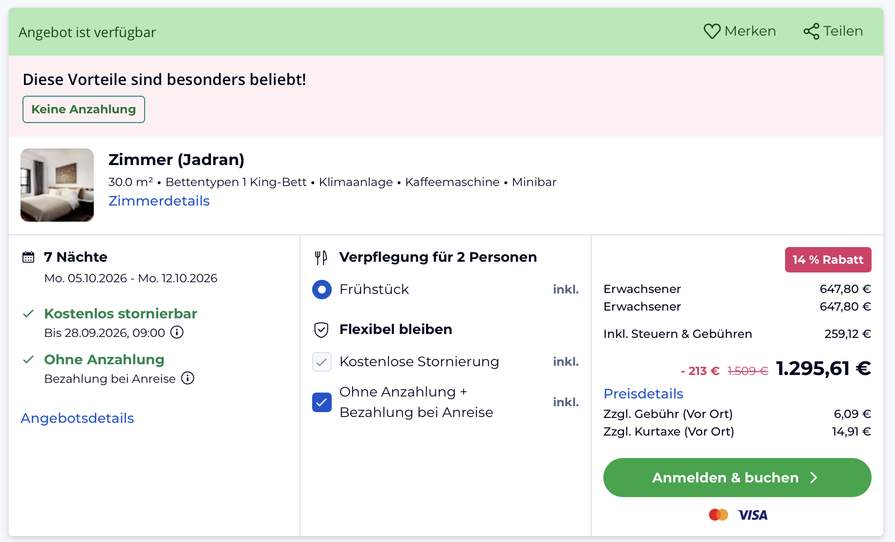Image resolution: width=895 pixels, height=542 pixels.
Task: Open the room photo thumbnail
Action: pyautogui.click(x=57, y=185)
